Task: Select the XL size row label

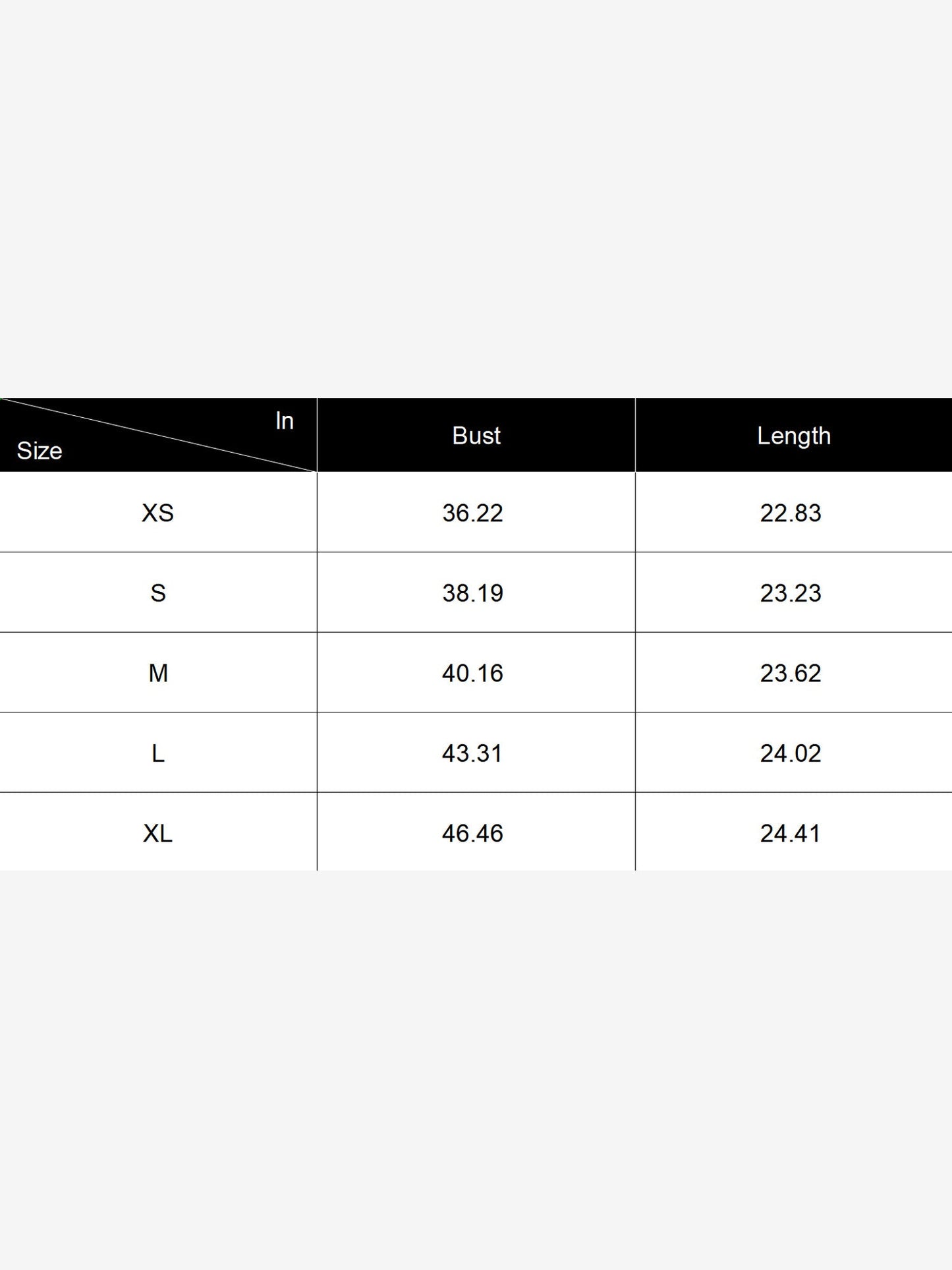Action: pyautogui.click(x=158, y=834)
